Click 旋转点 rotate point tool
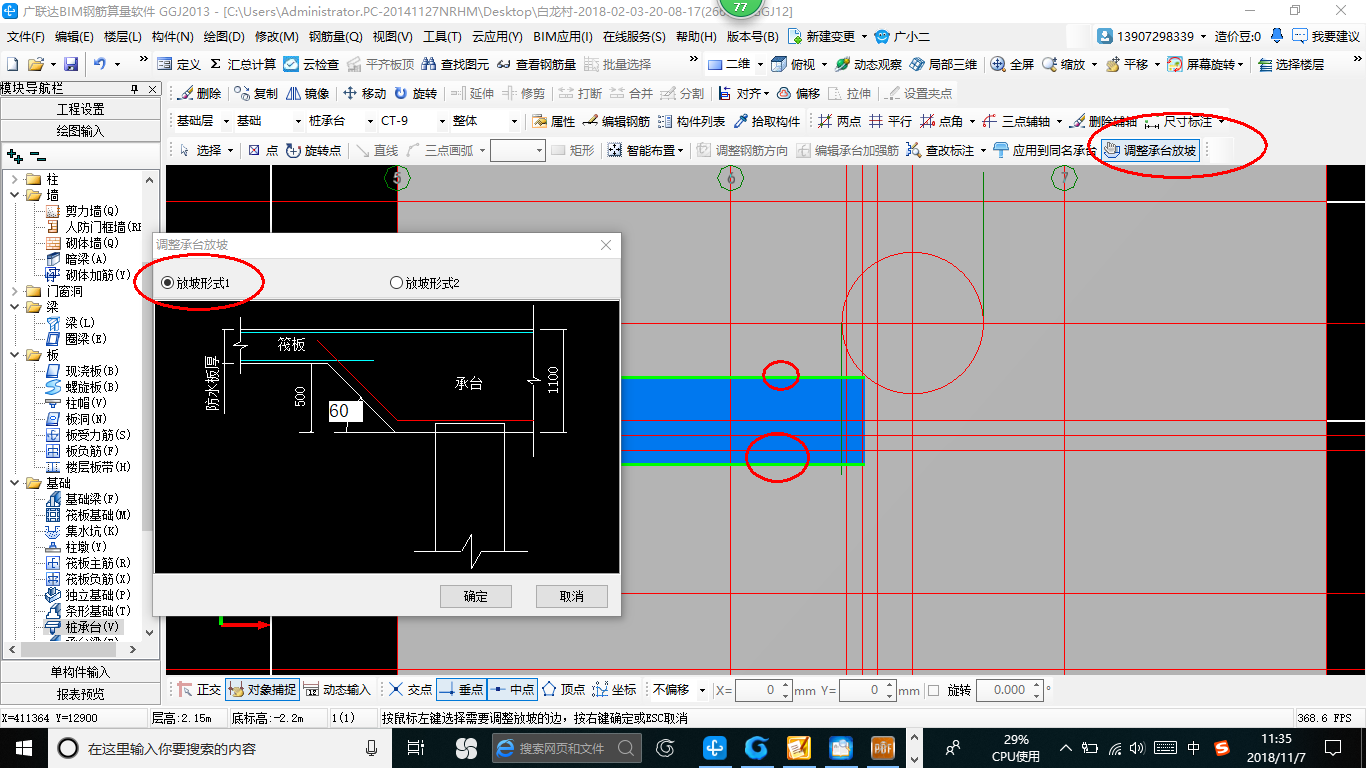The height and width of the screenshot is (768, 1366). click(x=313, y=150)
